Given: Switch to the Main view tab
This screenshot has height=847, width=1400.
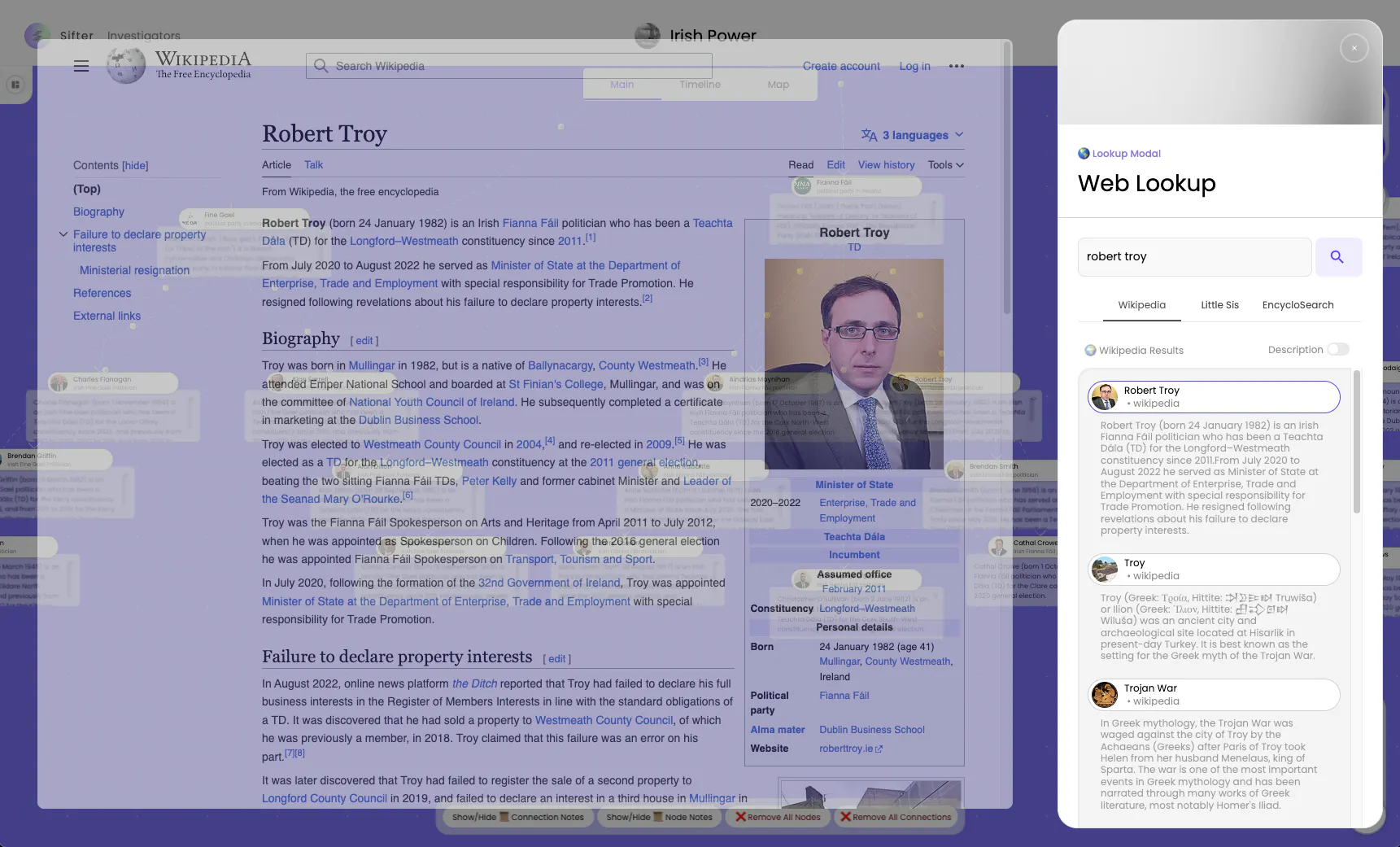Looking at the screenshot, I should (x=621, y=85).
